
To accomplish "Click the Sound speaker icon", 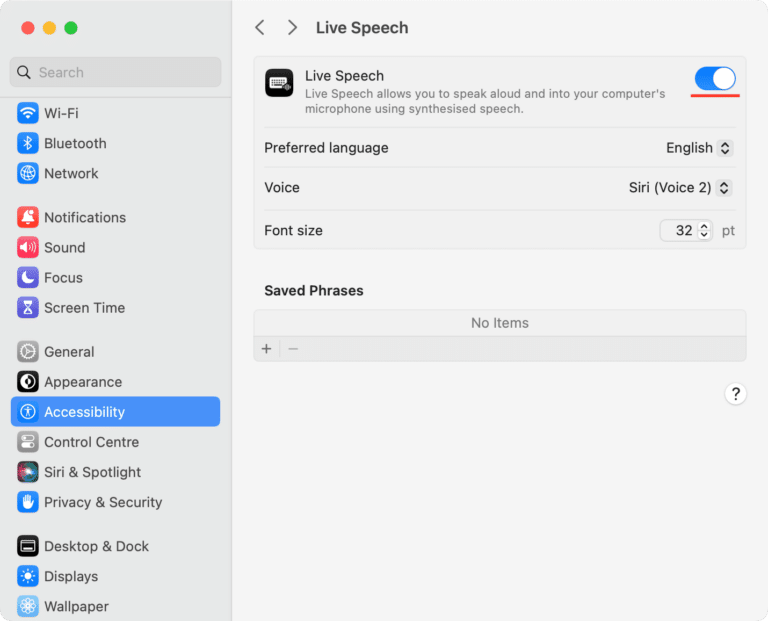I will (28, 247).
